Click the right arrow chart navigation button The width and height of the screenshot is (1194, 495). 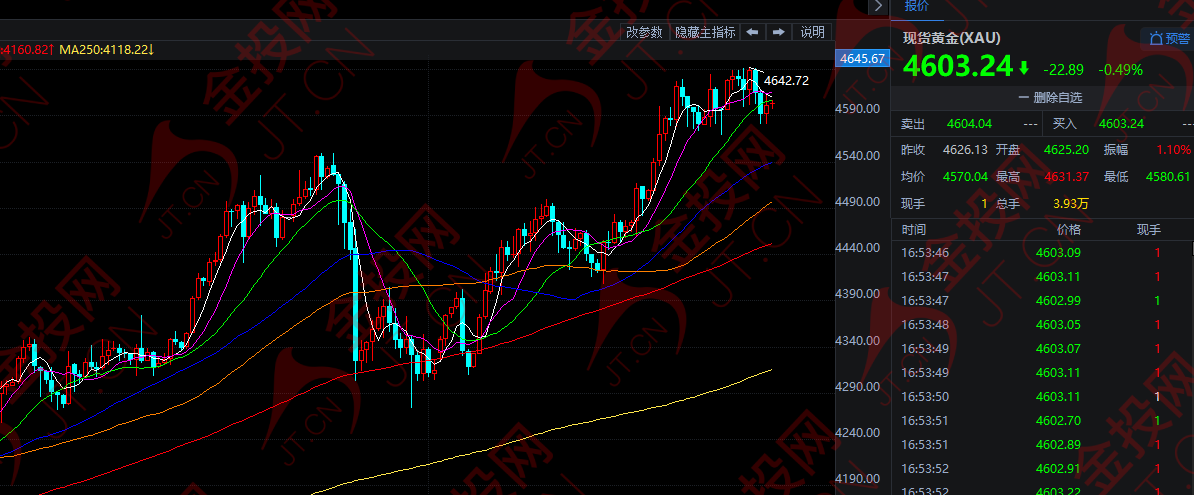click(x=778, y=32)
